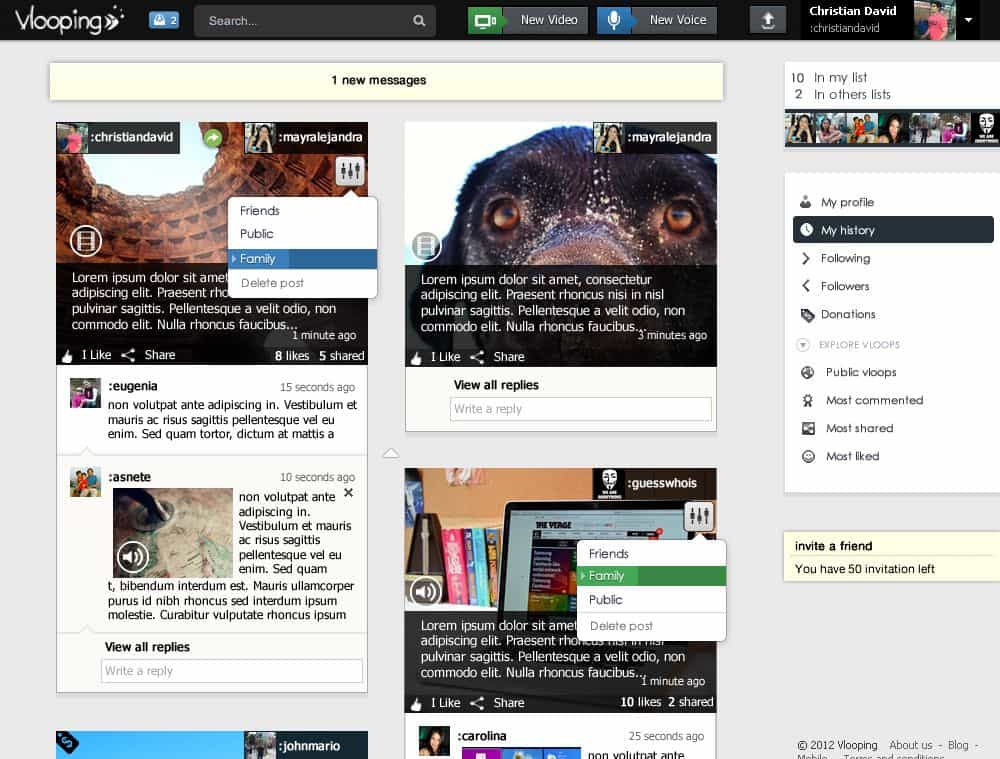Open the Blog footer link
The image size is (1000, 759).
[x=958, y=745]
